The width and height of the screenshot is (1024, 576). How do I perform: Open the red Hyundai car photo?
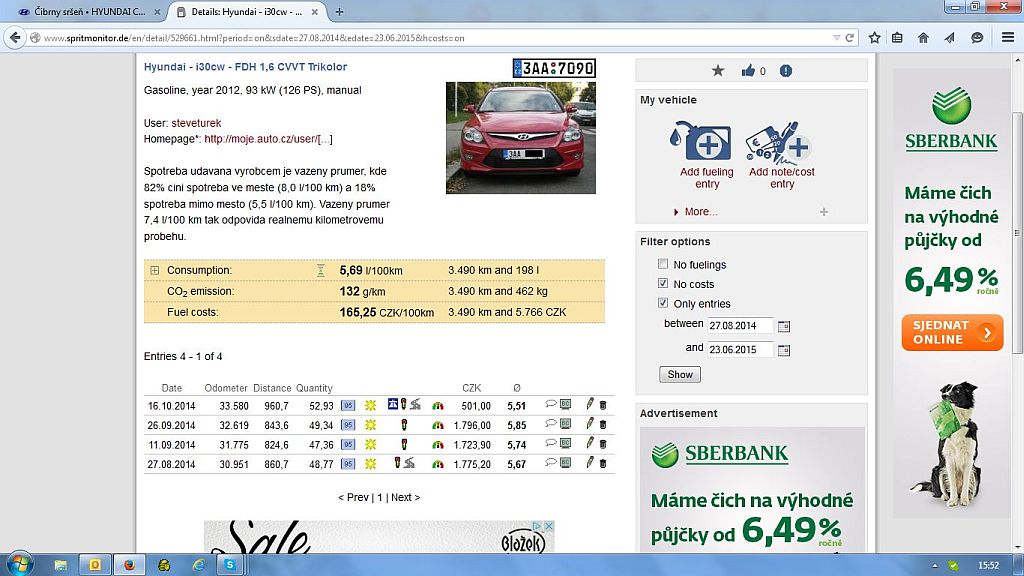[520, 138]
